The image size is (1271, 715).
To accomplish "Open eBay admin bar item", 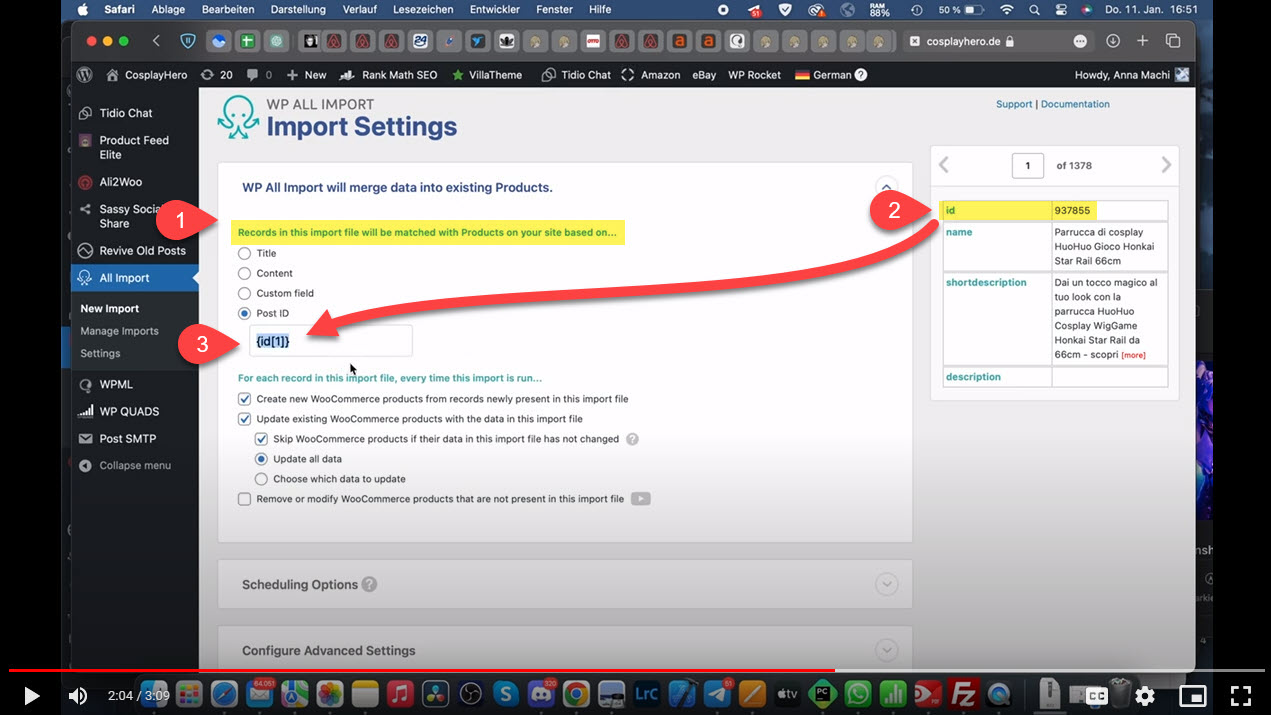I will (x=704, y=75).
